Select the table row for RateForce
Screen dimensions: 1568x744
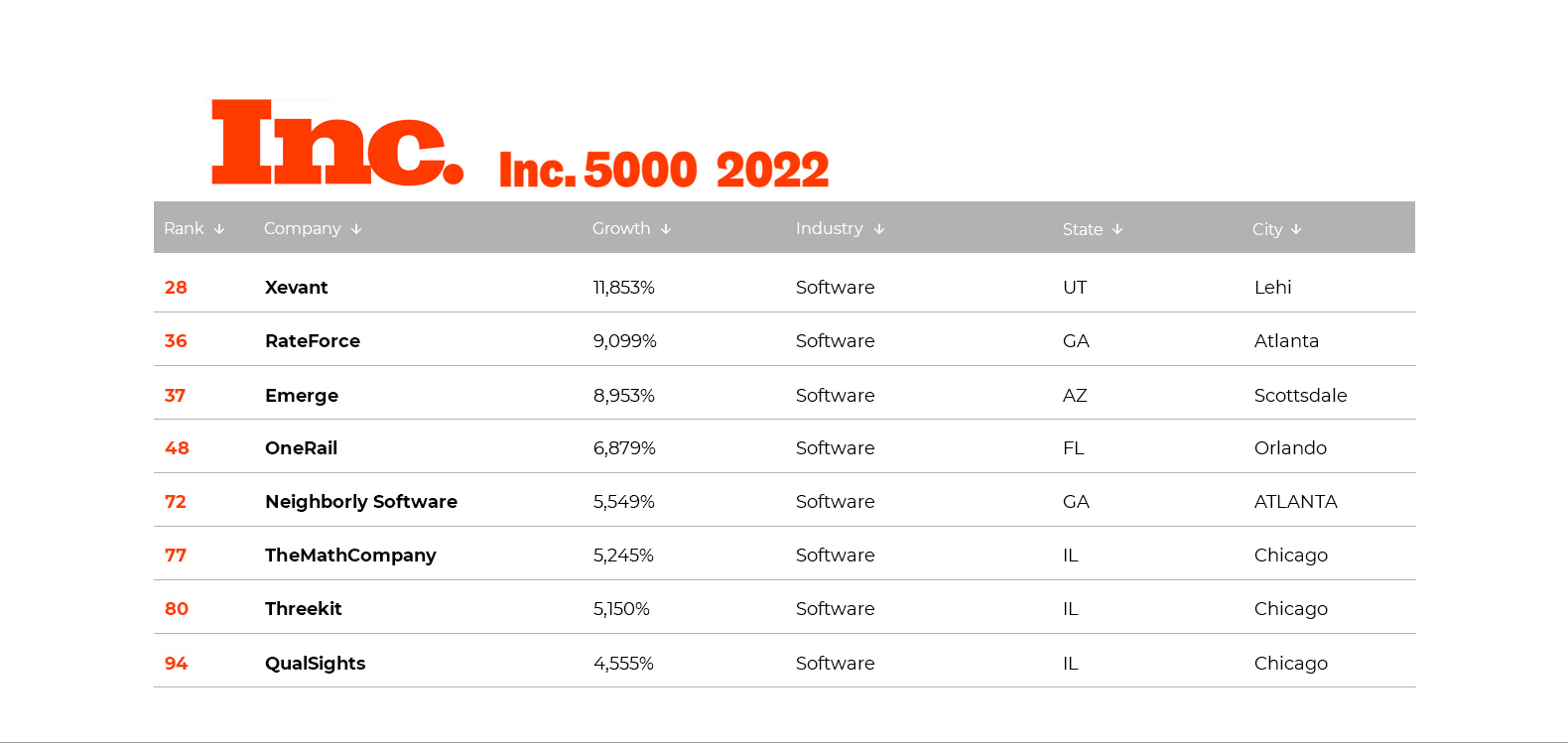pos(784,340)
